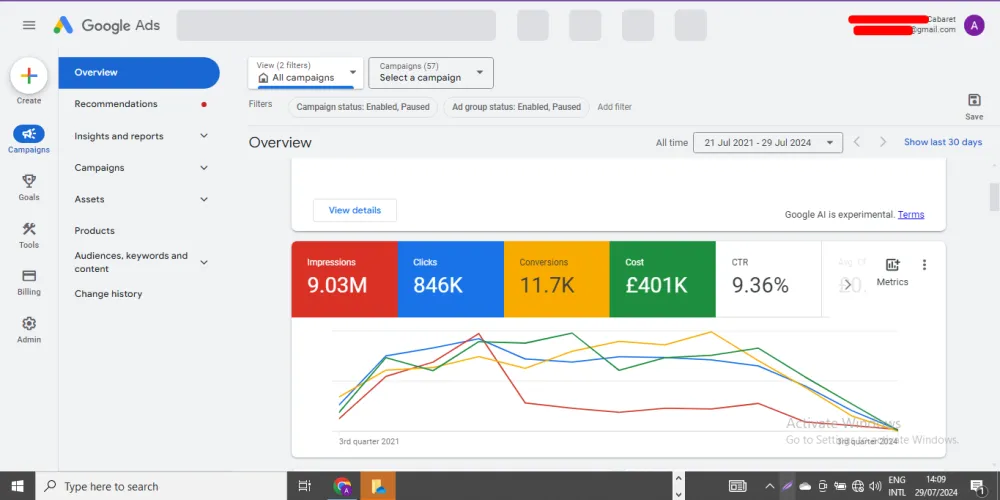Screen dimensions: 1000x500
Task: Click the Add filter option
Action: 614,107
